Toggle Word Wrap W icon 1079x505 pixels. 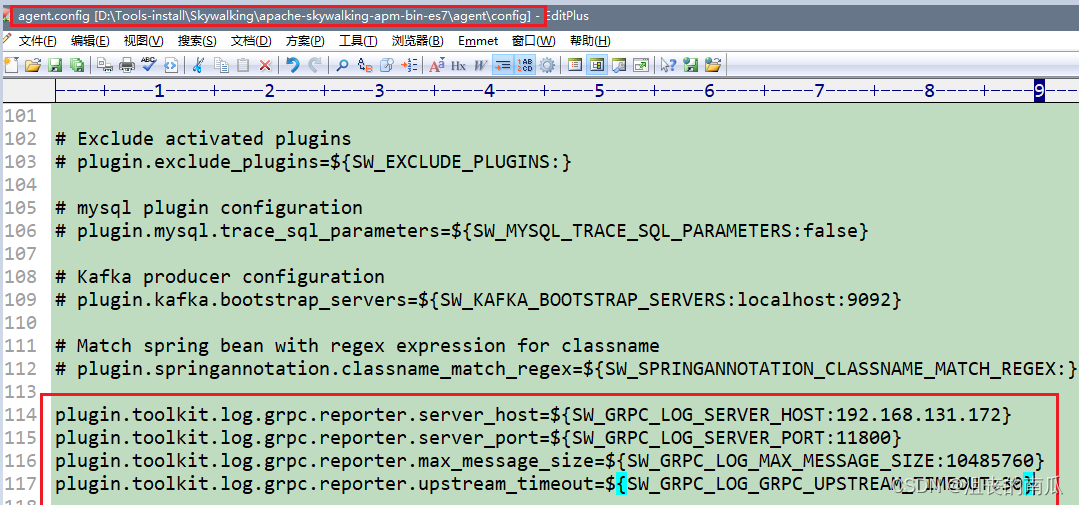[x=480, y=65]
